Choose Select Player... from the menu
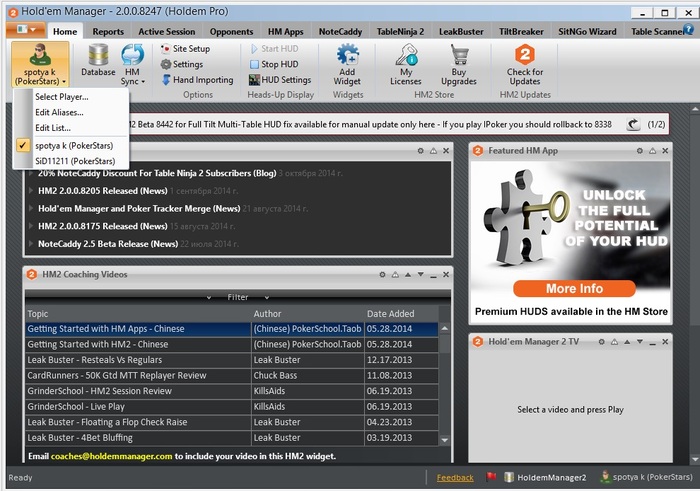 62,97
